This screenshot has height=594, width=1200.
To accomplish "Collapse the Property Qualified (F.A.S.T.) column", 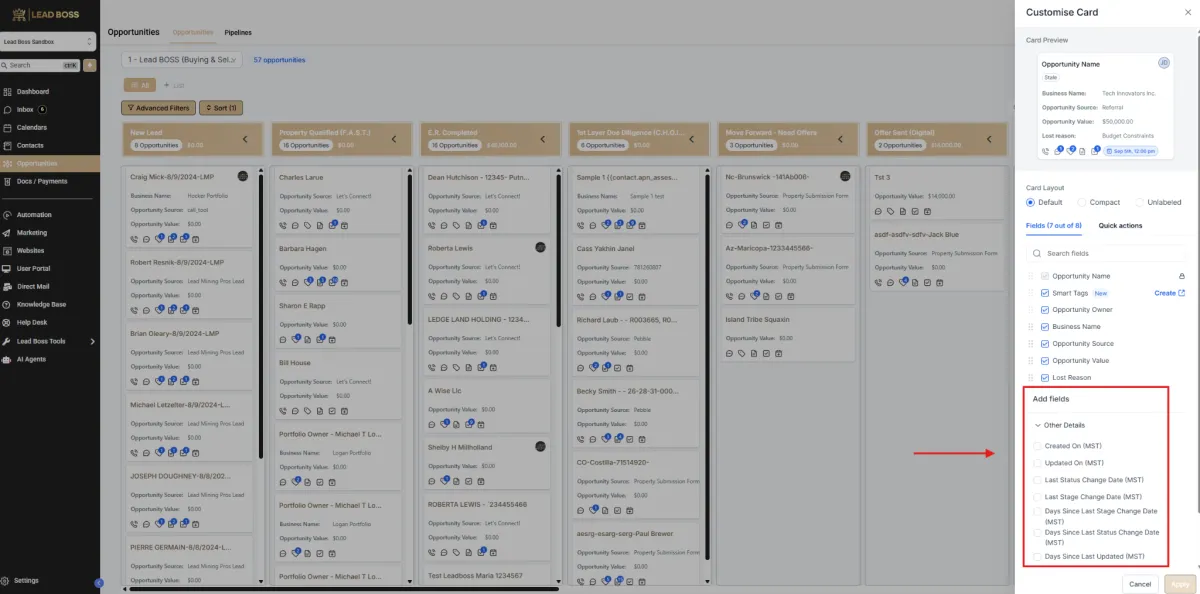I will tap(394, 140).
